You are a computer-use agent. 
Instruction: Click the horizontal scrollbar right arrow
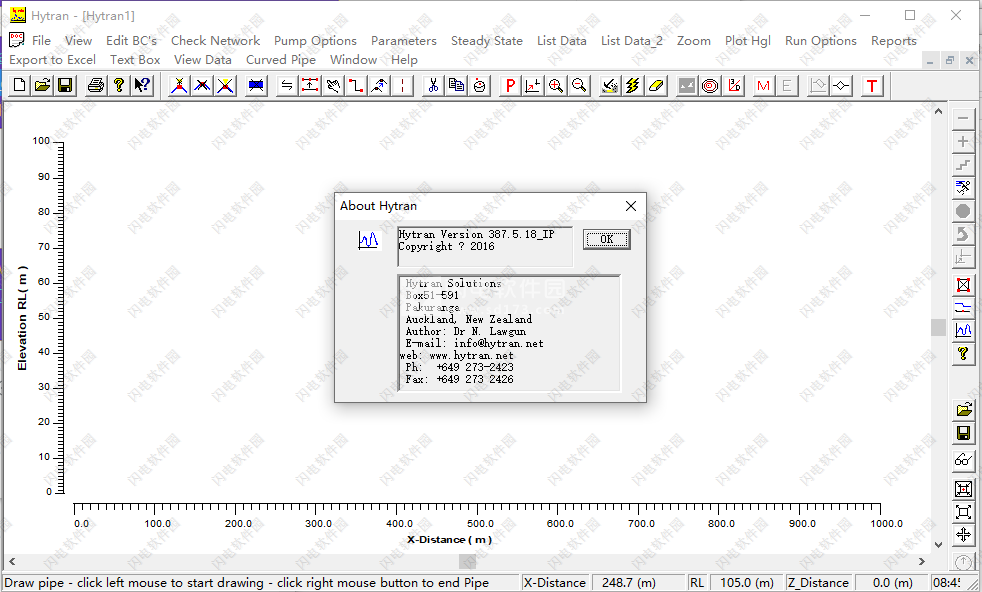point(922,561)
